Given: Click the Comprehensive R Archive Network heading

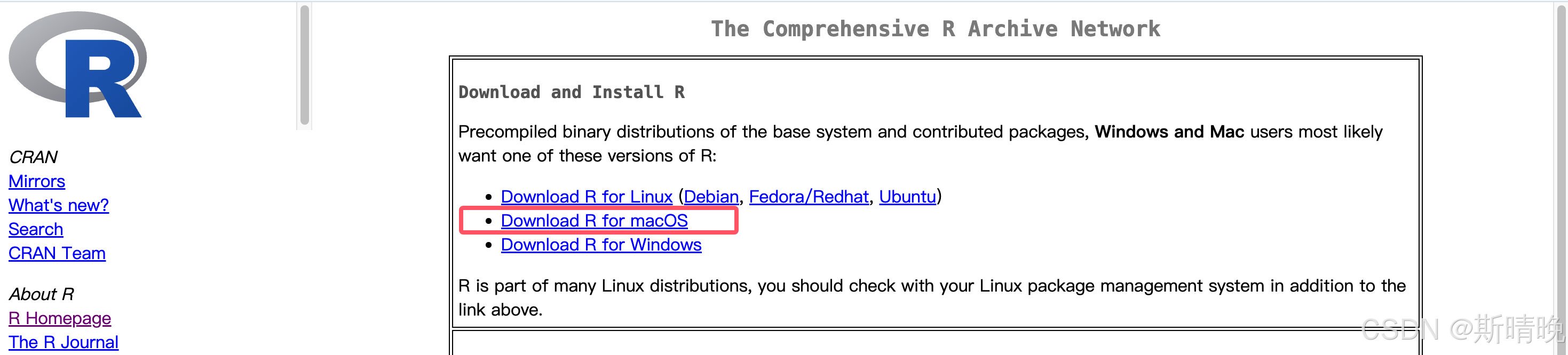Looking at the screenshot, I should (936, 29).
